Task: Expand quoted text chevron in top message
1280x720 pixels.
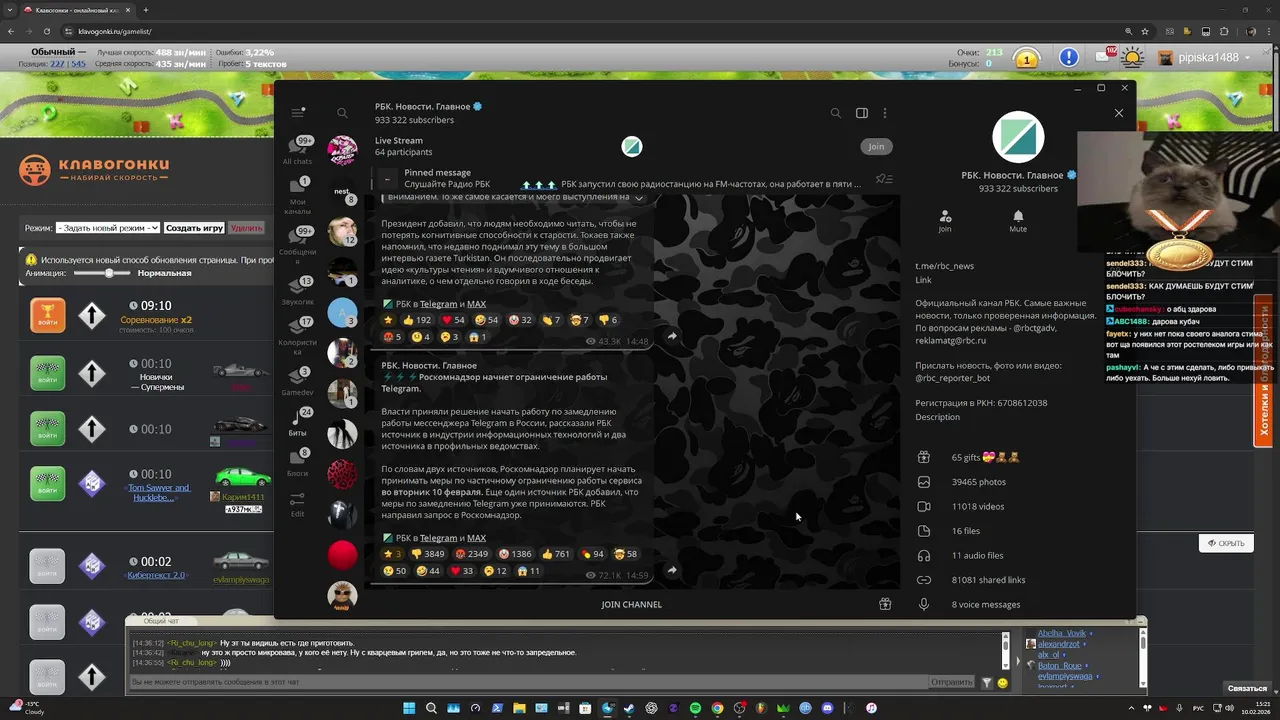Action: (638, 198)
